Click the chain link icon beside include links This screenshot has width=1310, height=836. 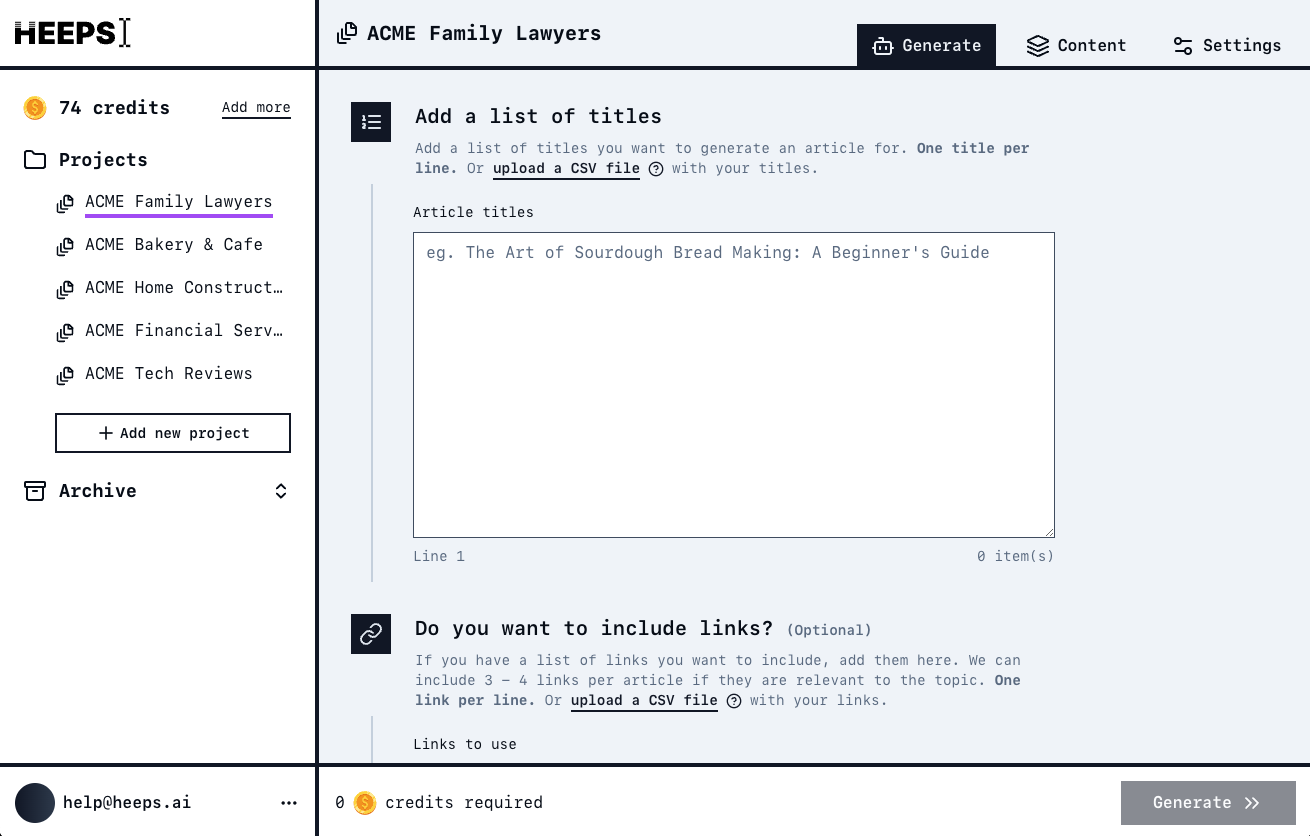pyautogui.click(x=371, y=634)
